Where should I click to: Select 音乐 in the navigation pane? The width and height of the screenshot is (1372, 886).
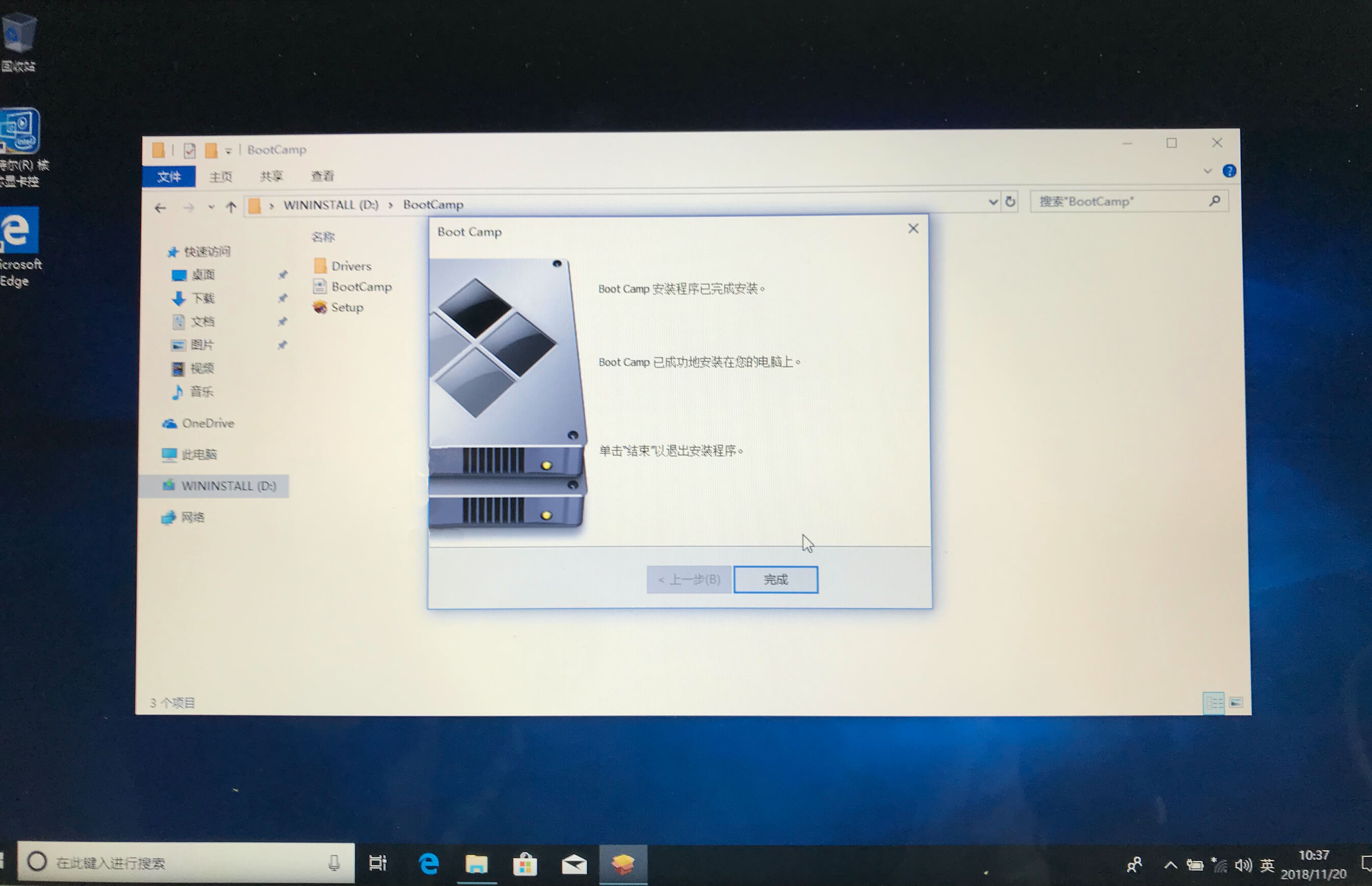(193, 392)
